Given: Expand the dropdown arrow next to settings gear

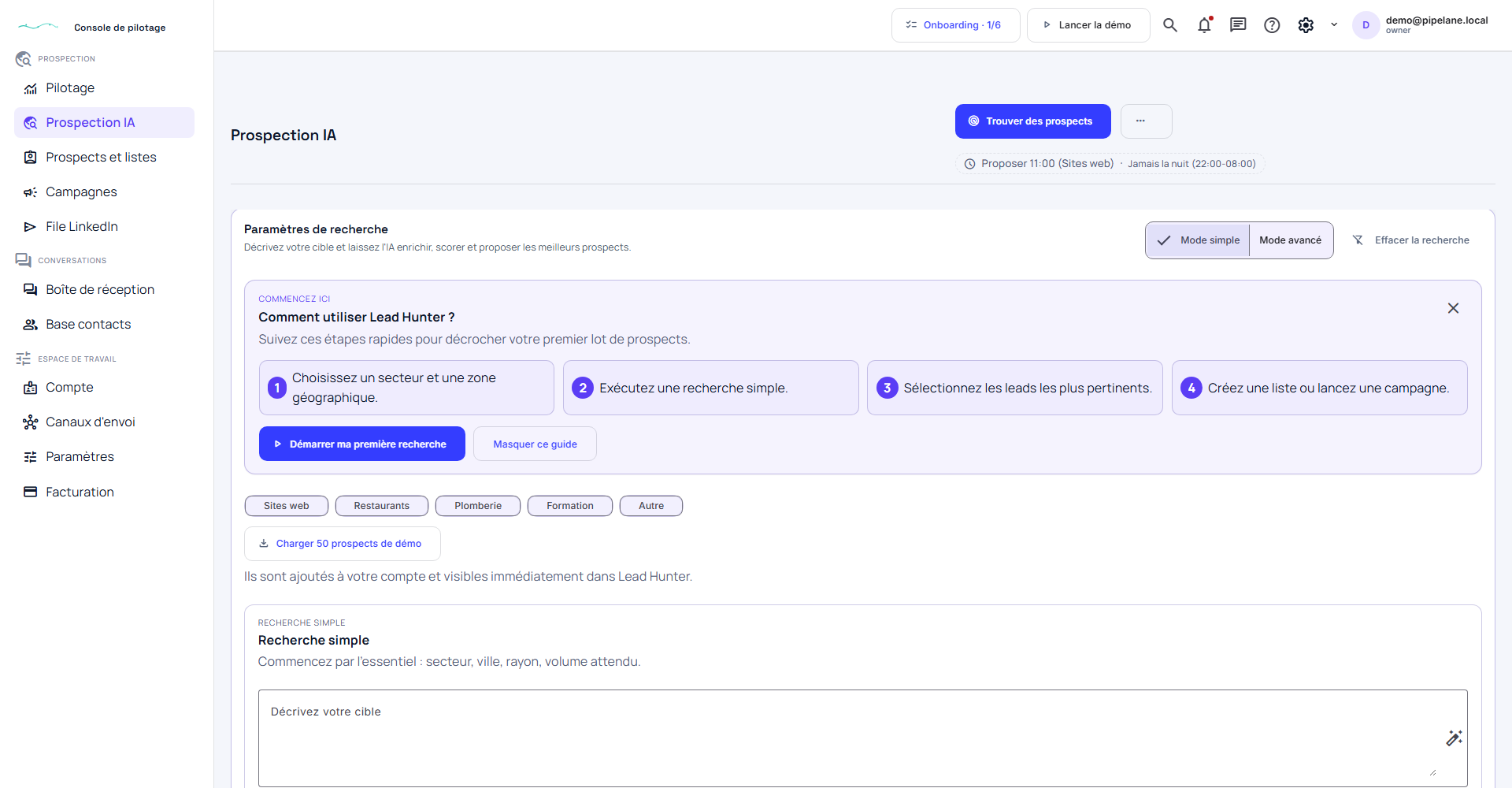Looking at the screenshot, I should (x=1334, y=25).
